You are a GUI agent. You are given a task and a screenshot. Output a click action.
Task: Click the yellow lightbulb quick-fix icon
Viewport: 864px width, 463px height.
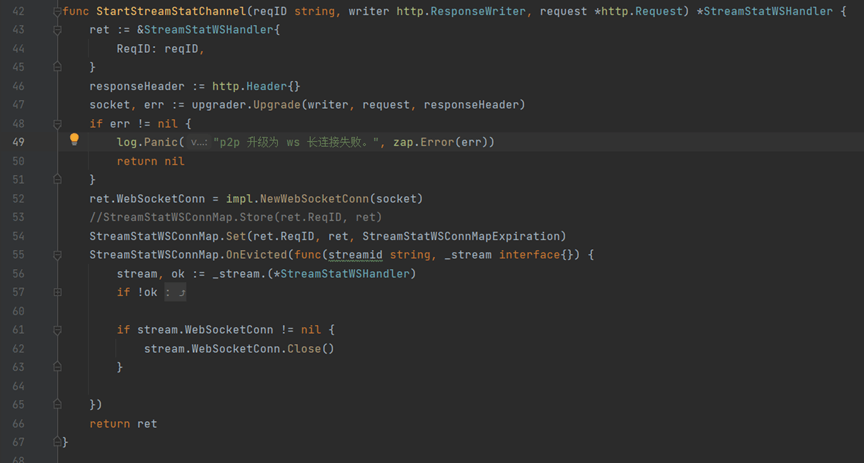click(x=74, y=139)
